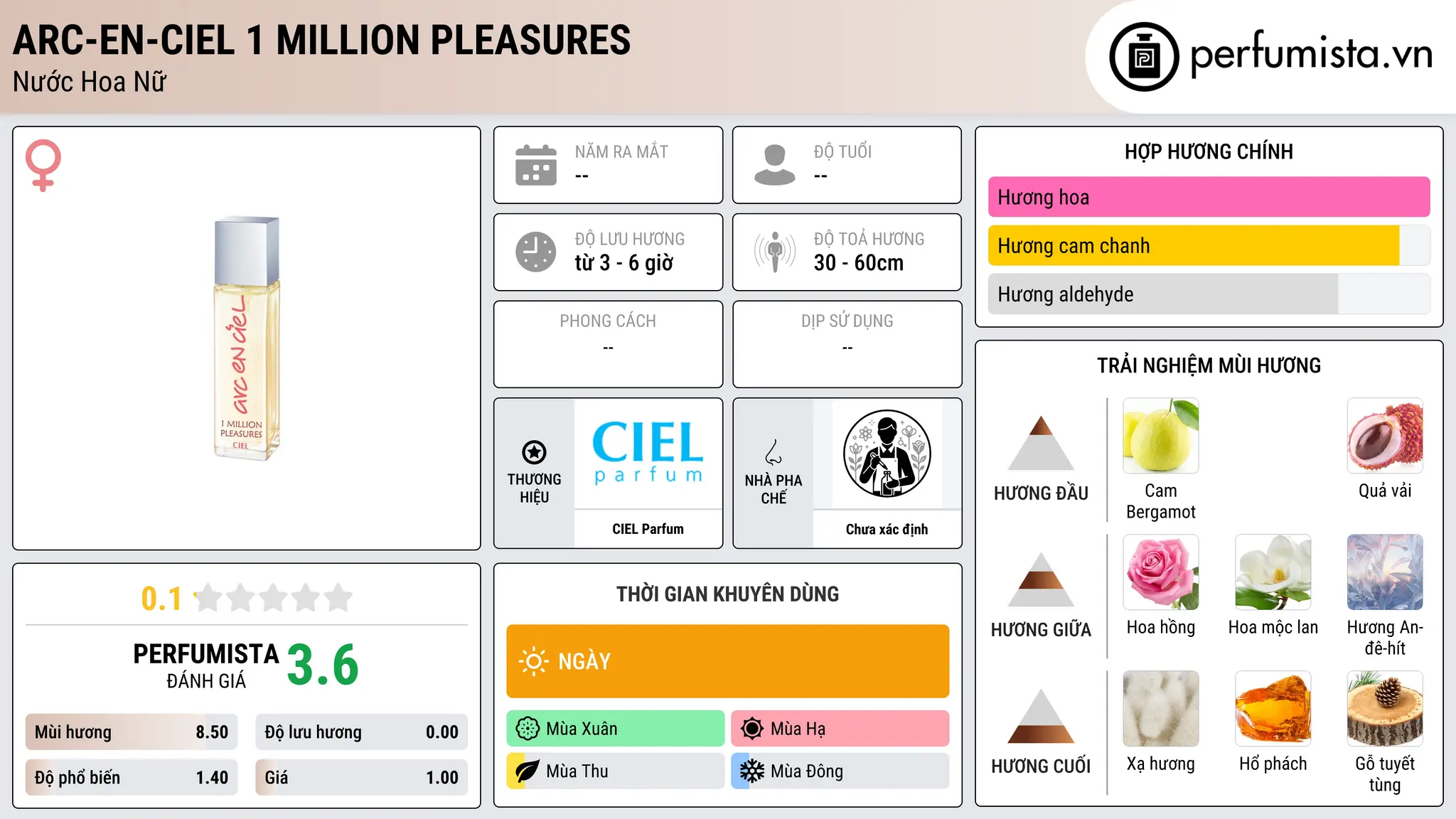Select the Mùa Xuân season bar
Viewport: 1456px width, 819px height.
coord(616,729)
